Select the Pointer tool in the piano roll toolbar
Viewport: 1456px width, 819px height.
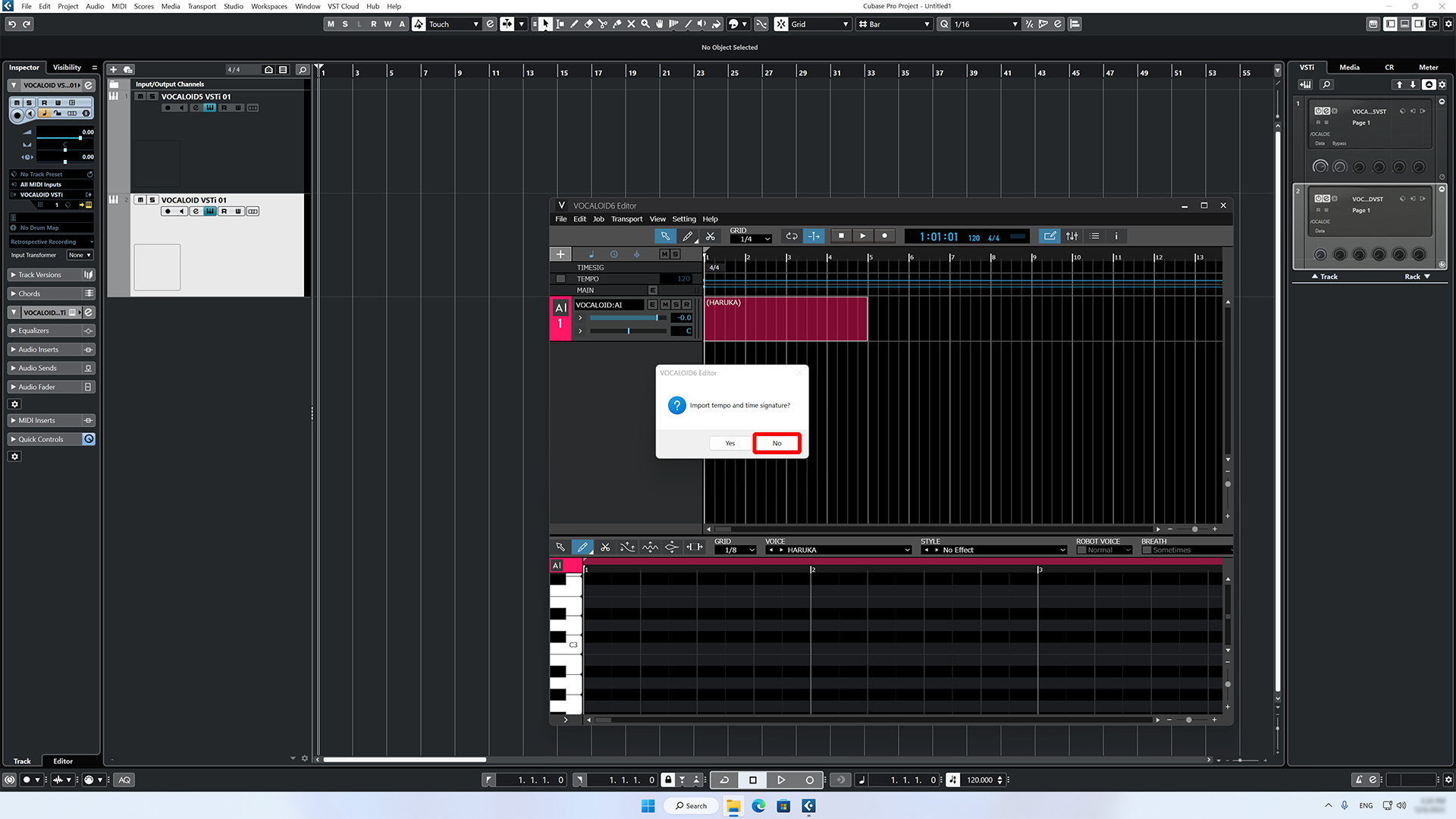[560, 547]
